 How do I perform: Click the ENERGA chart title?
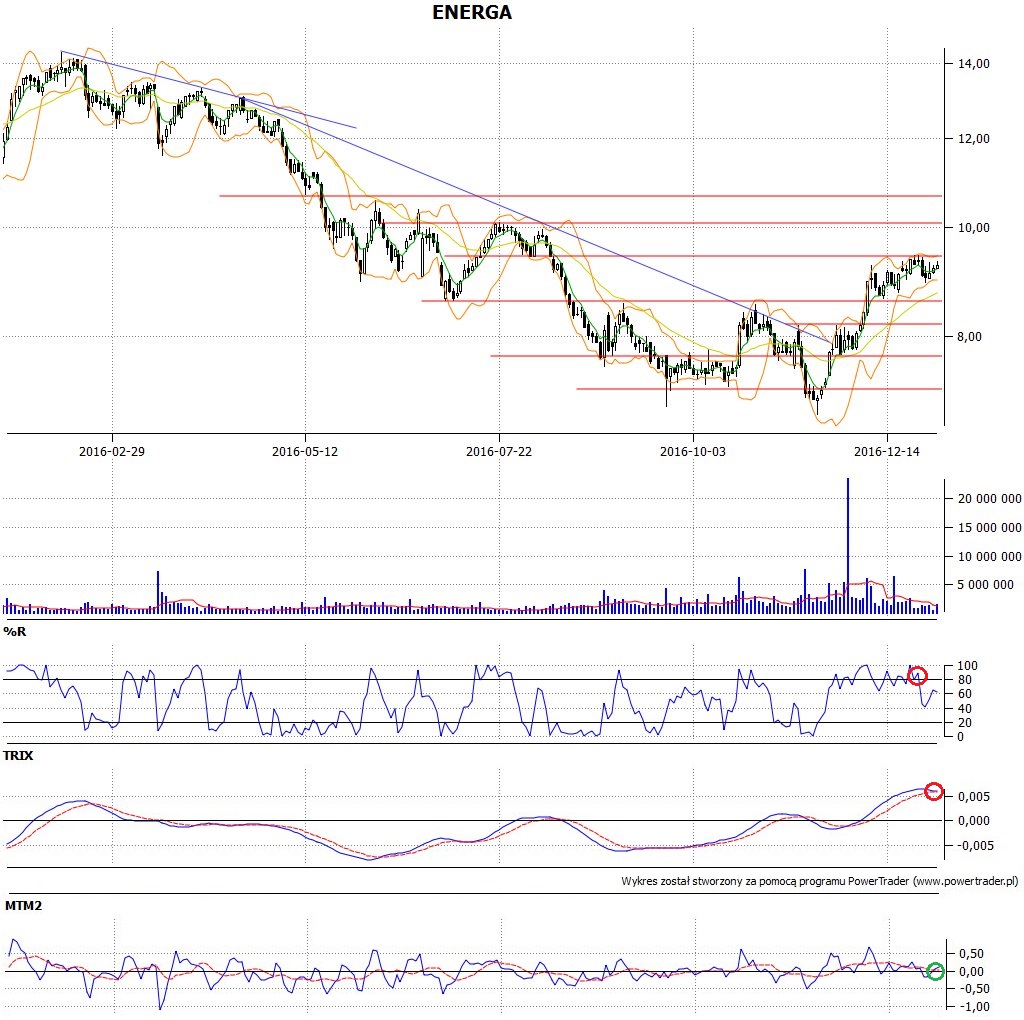click(472, 12)
